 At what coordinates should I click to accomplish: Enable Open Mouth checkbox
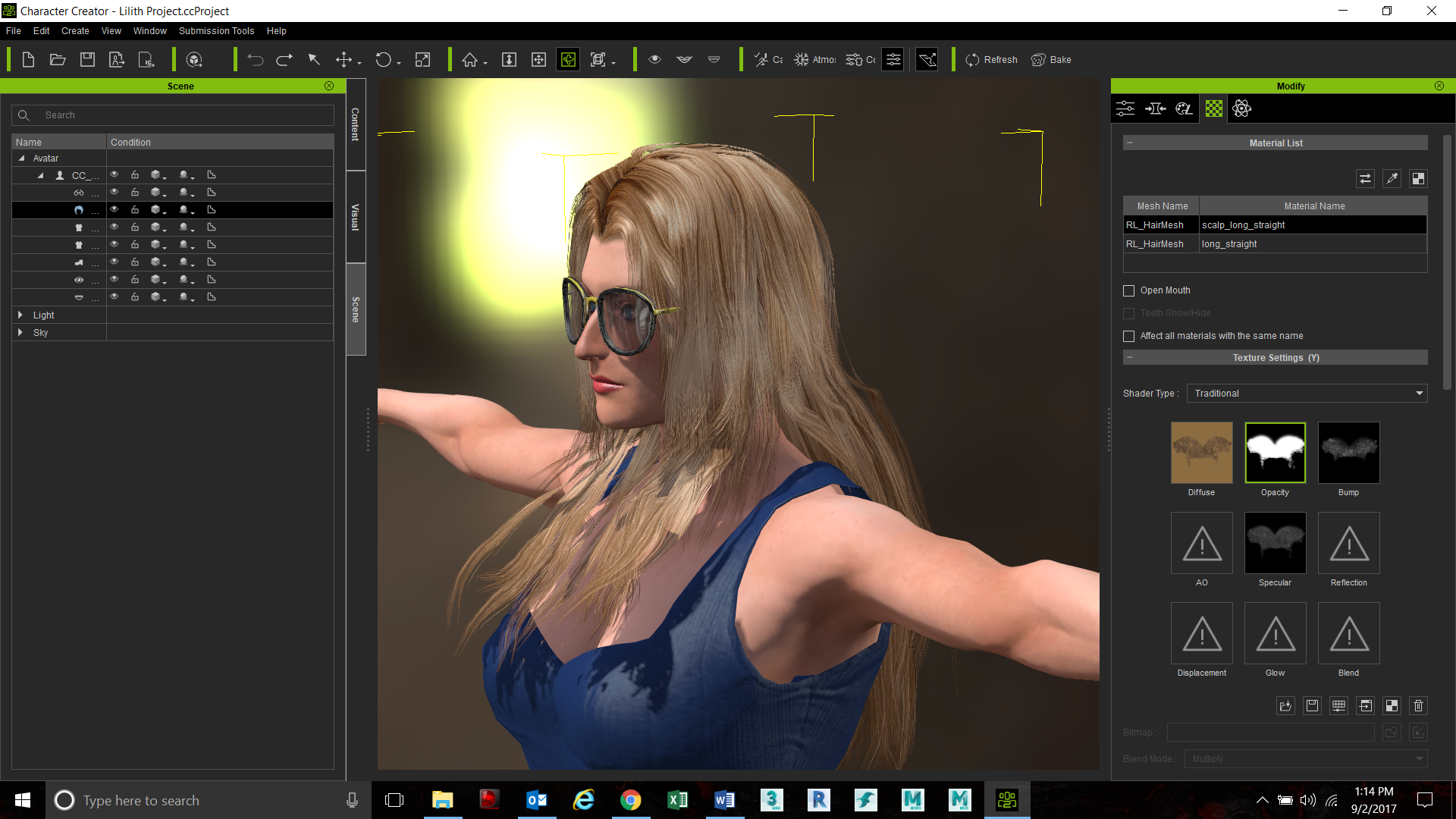point(1128,290)
